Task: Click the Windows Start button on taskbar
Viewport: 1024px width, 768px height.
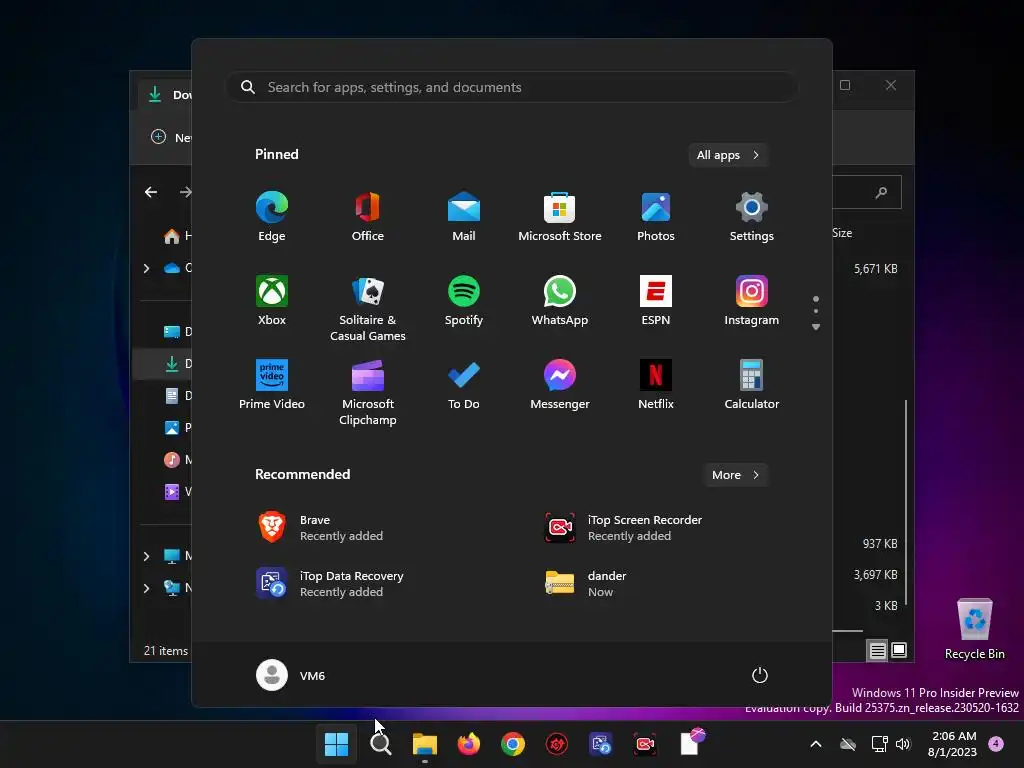Action: tap(336, 744)
